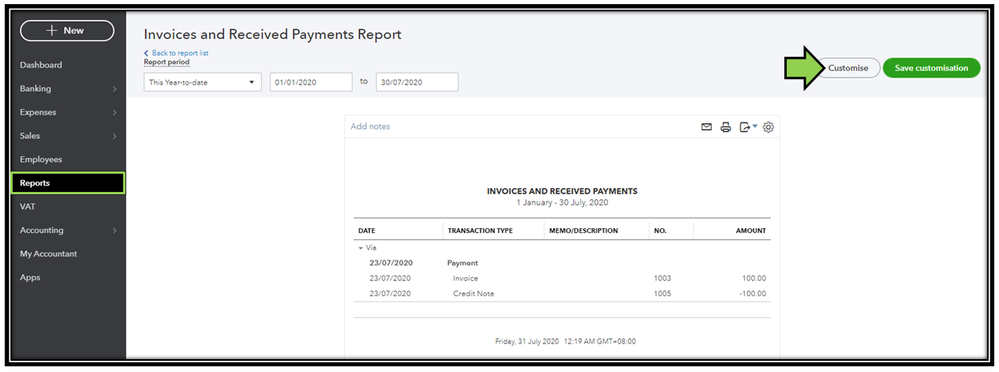999x372 pixels.
Task: Open Apps in the sidebar
Action: [x=29, y=277]
